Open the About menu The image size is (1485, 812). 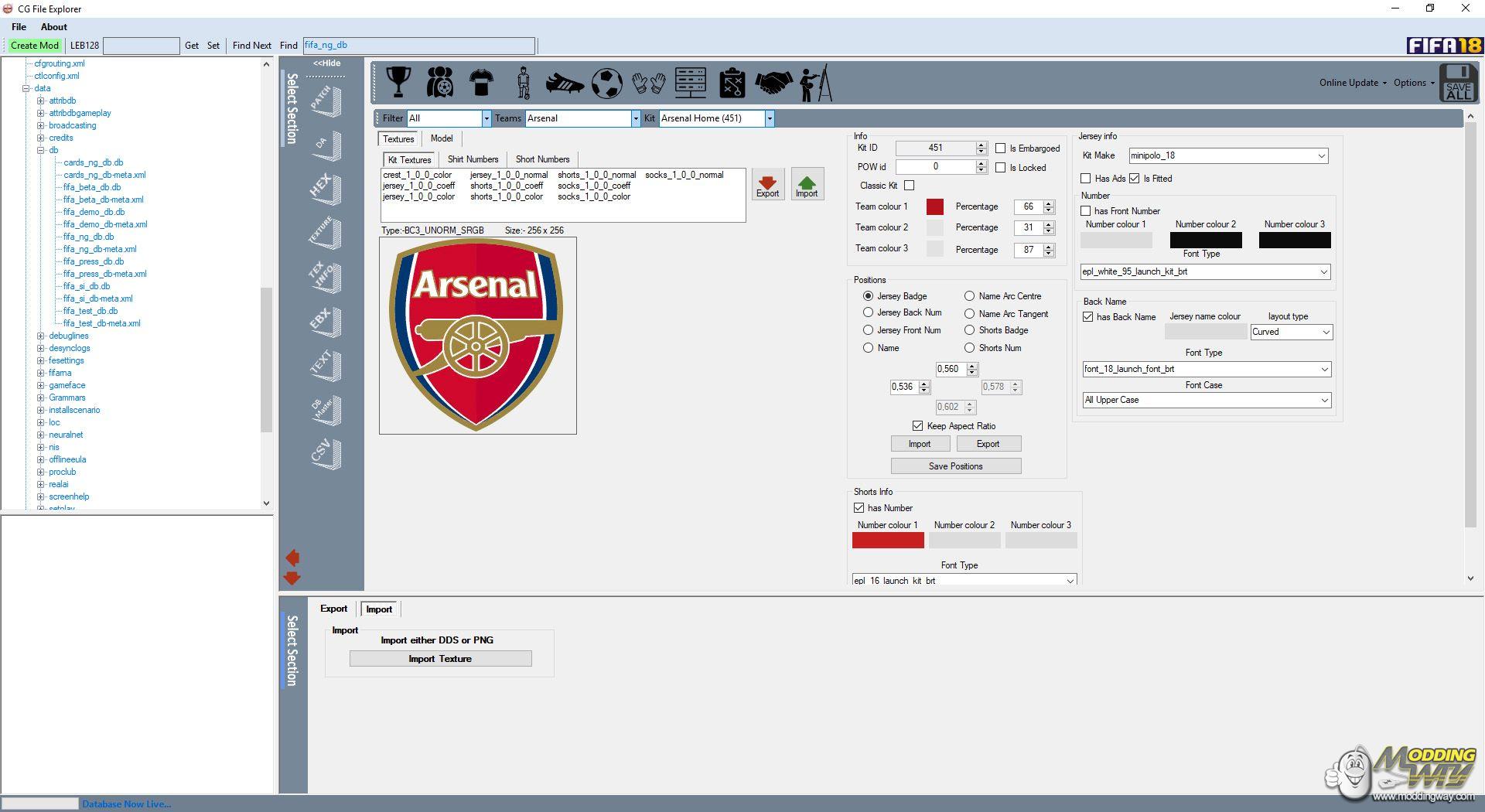[x=54, y=27]
